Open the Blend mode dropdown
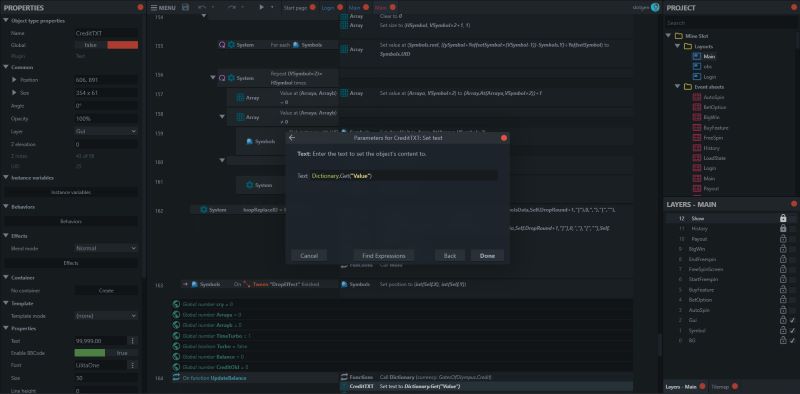800x394 pixels. point(106,248)
